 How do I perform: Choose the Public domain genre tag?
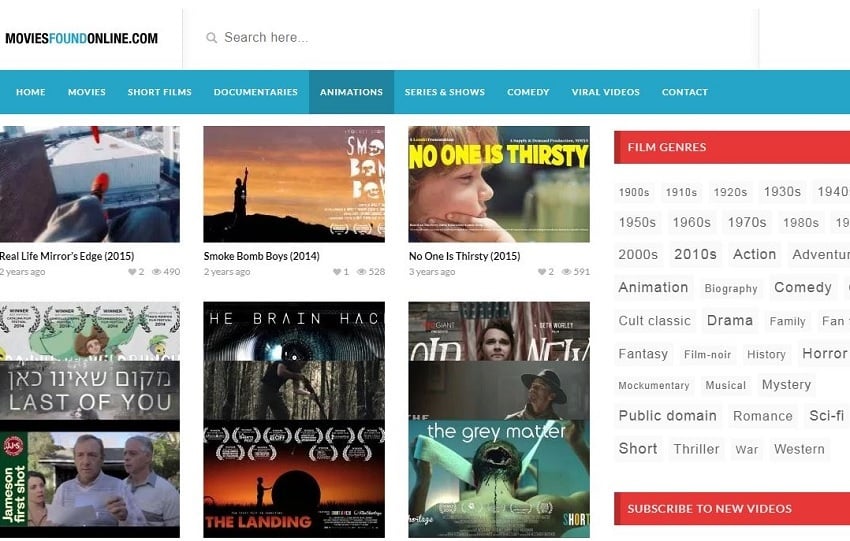click(x=667, y=416)
